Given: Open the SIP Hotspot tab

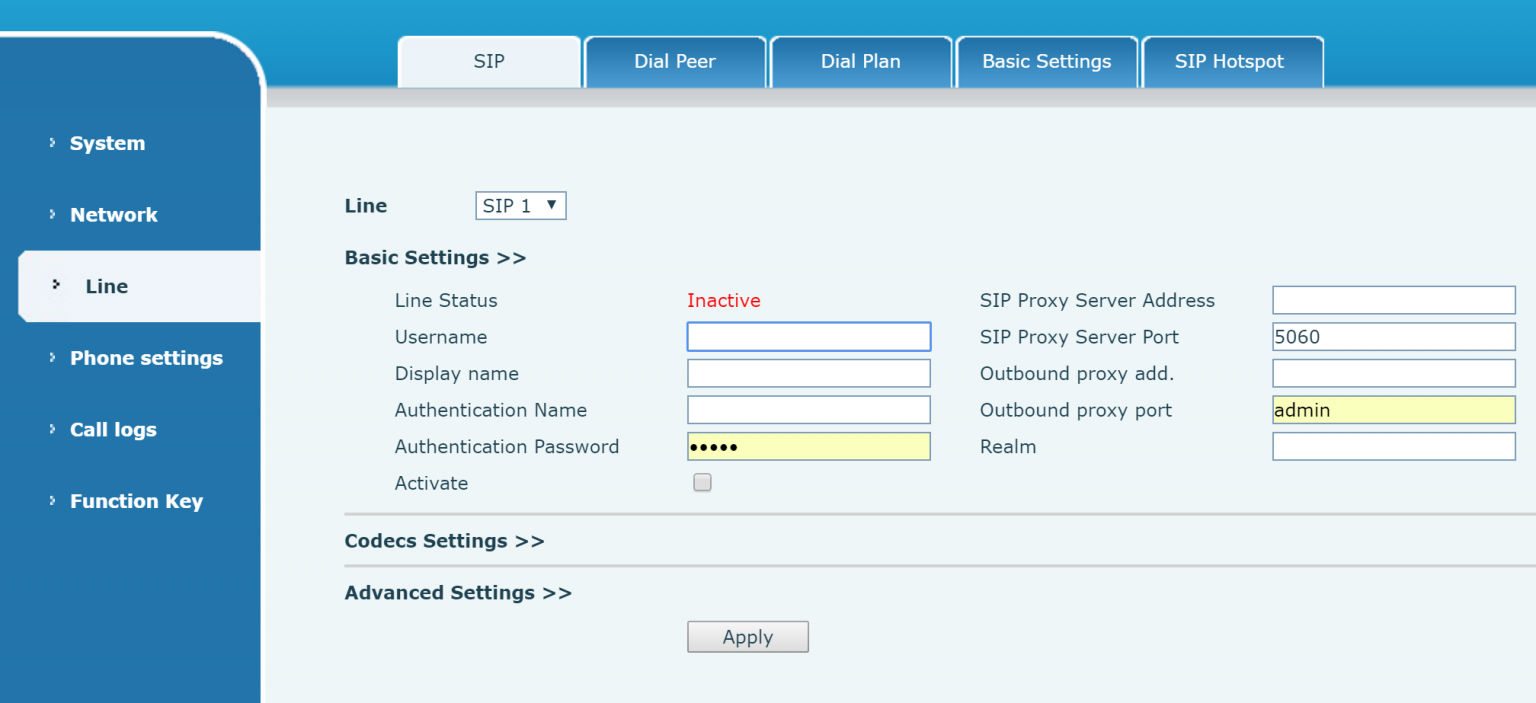Looking at the screenshot, I should 1229,62.
